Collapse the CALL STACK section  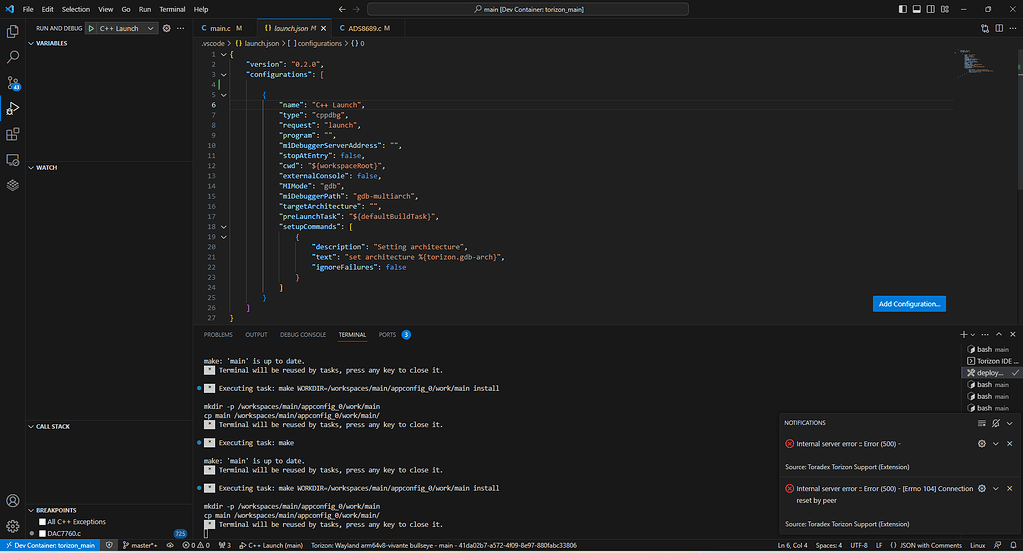click(x=31, y=426)
